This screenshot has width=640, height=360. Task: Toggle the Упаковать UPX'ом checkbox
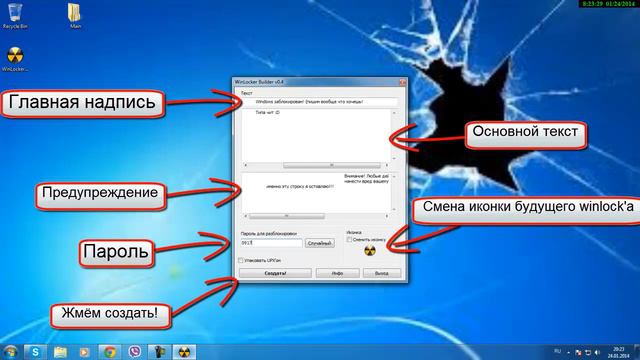pyautogui.click(x=241, y=260)
